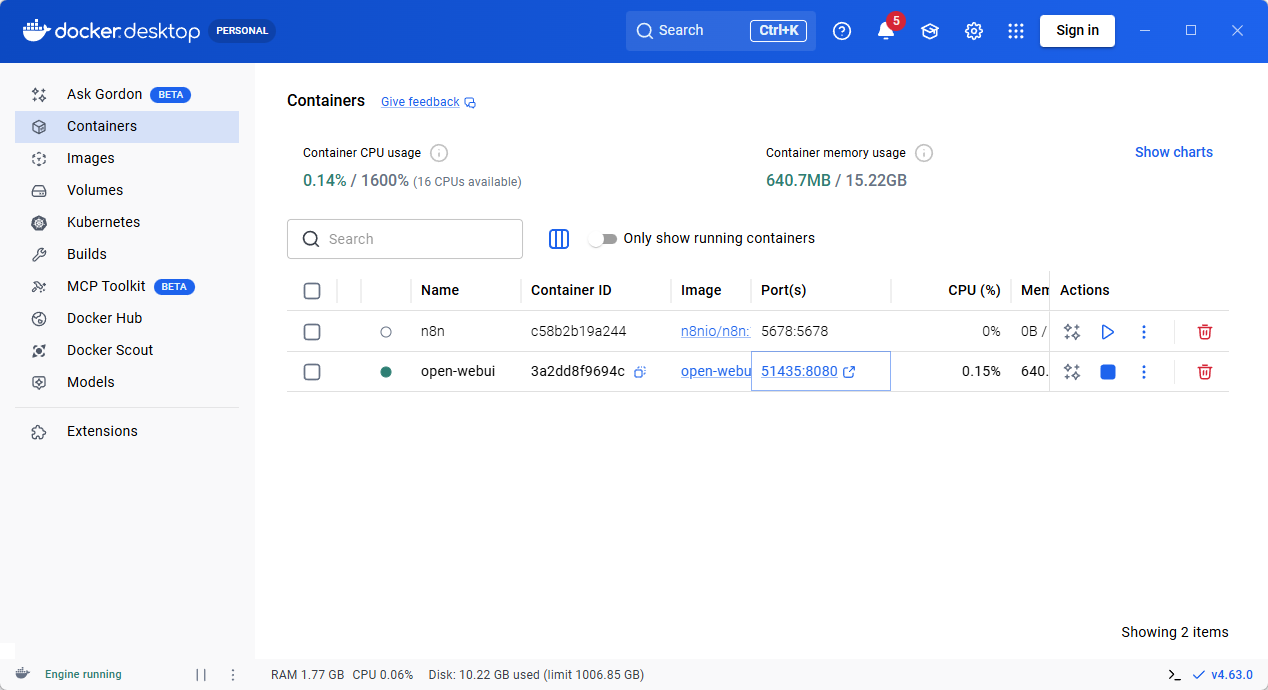Screen dimensions: 1268x690
Task: Click the global Search box in the header
Action: click(721, 31)
